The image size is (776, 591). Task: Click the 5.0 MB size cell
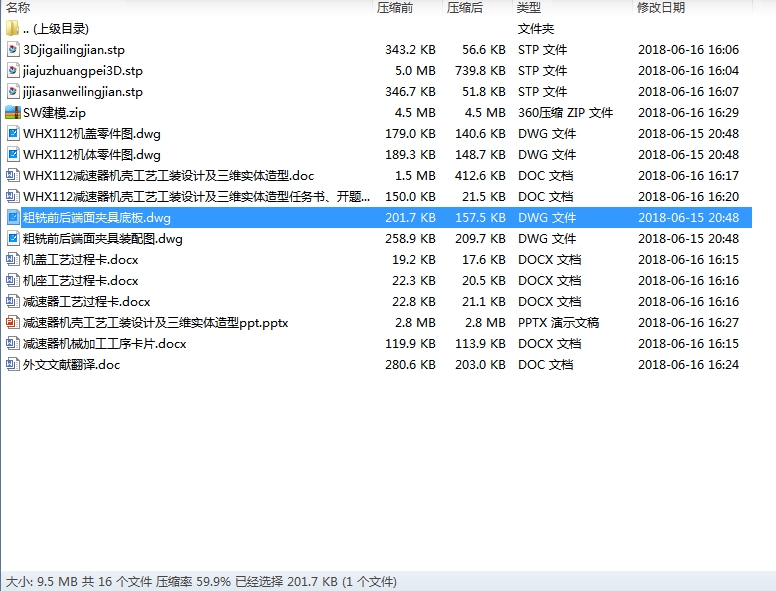[415, 71]
